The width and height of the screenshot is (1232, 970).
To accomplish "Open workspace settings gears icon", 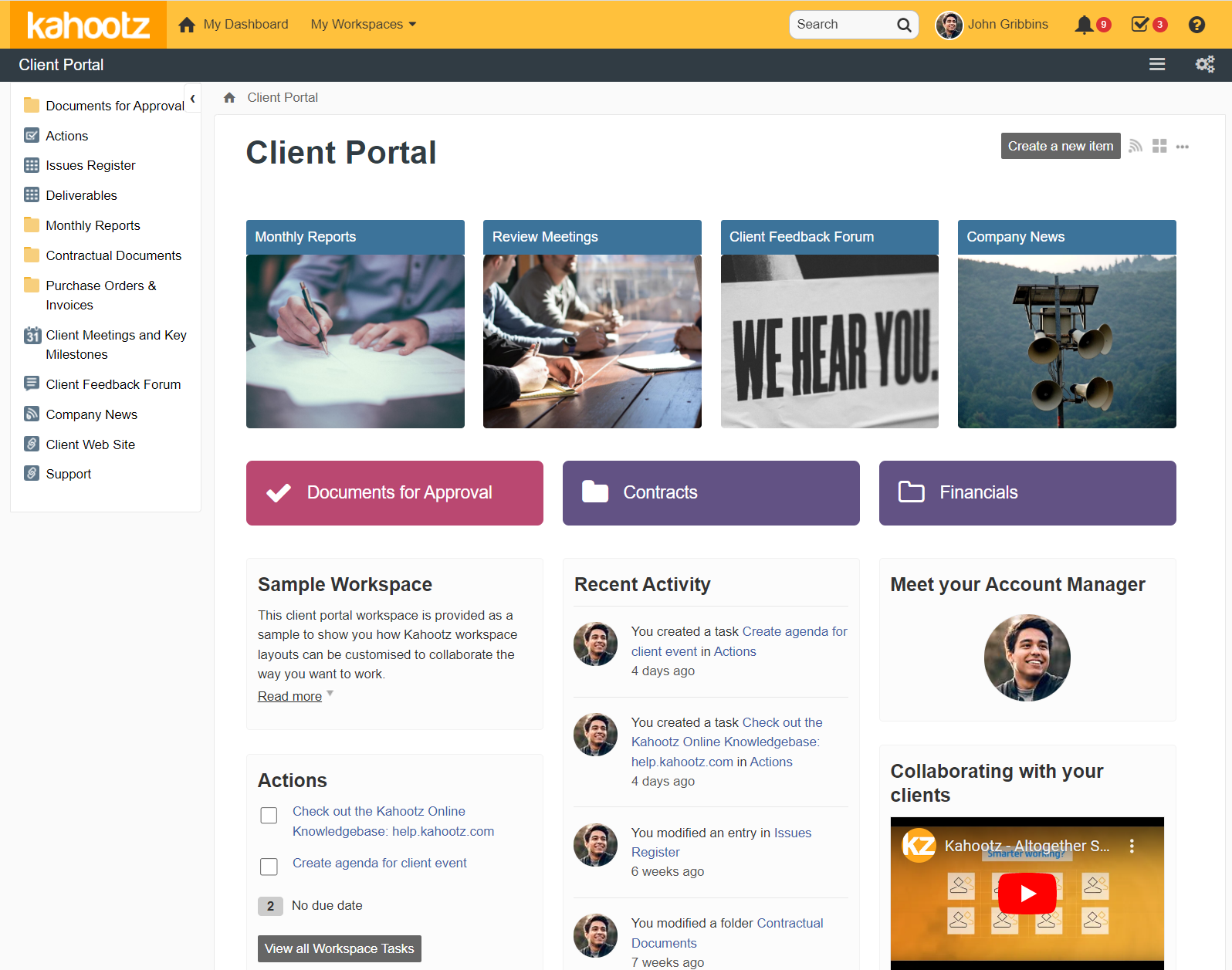I will point(1205,65).
